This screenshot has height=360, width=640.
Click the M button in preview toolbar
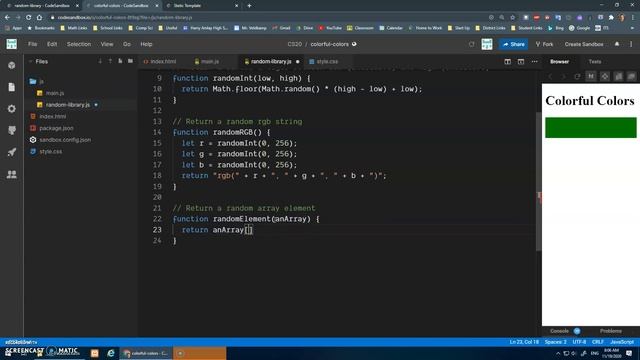pos(591,76)
